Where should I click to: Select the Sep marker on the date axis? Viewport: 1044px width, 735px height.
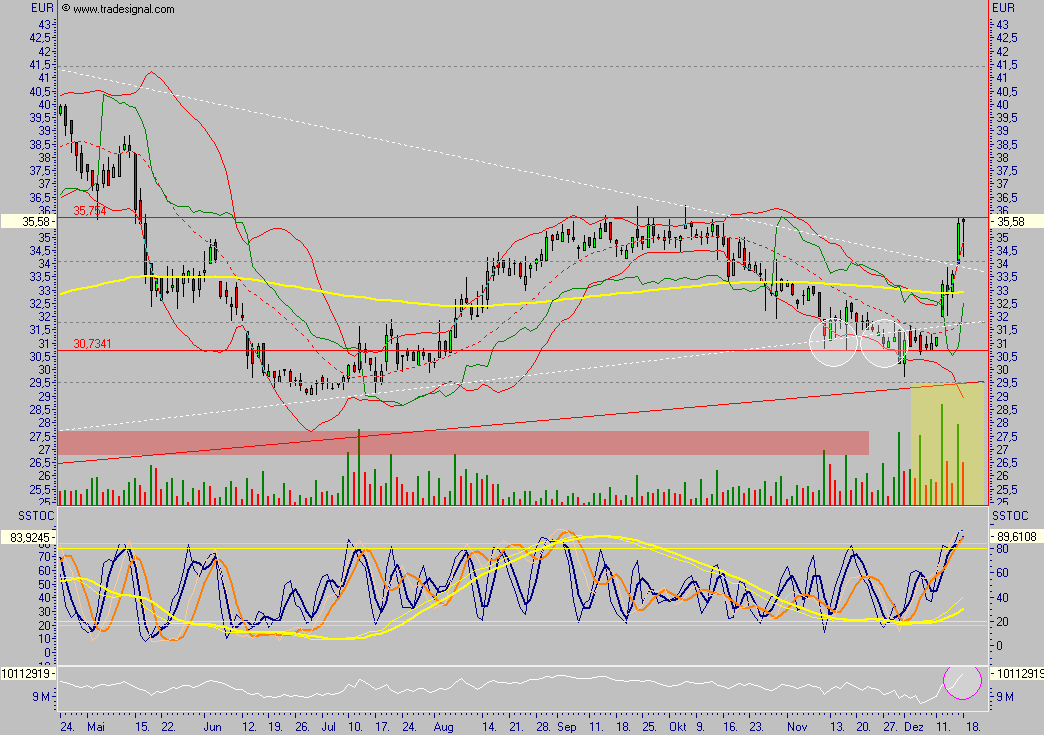pos(567,724)
